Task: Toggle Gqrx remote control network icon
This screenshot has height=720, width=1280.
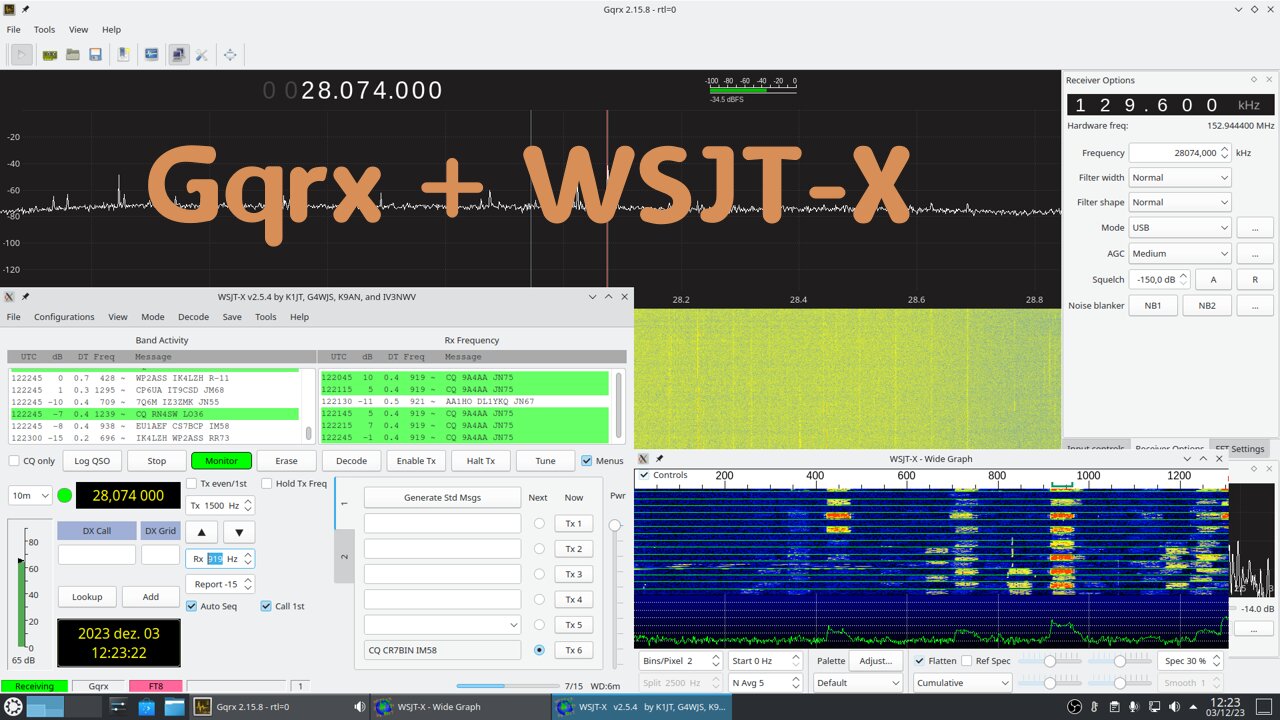Action: point(178,54)
